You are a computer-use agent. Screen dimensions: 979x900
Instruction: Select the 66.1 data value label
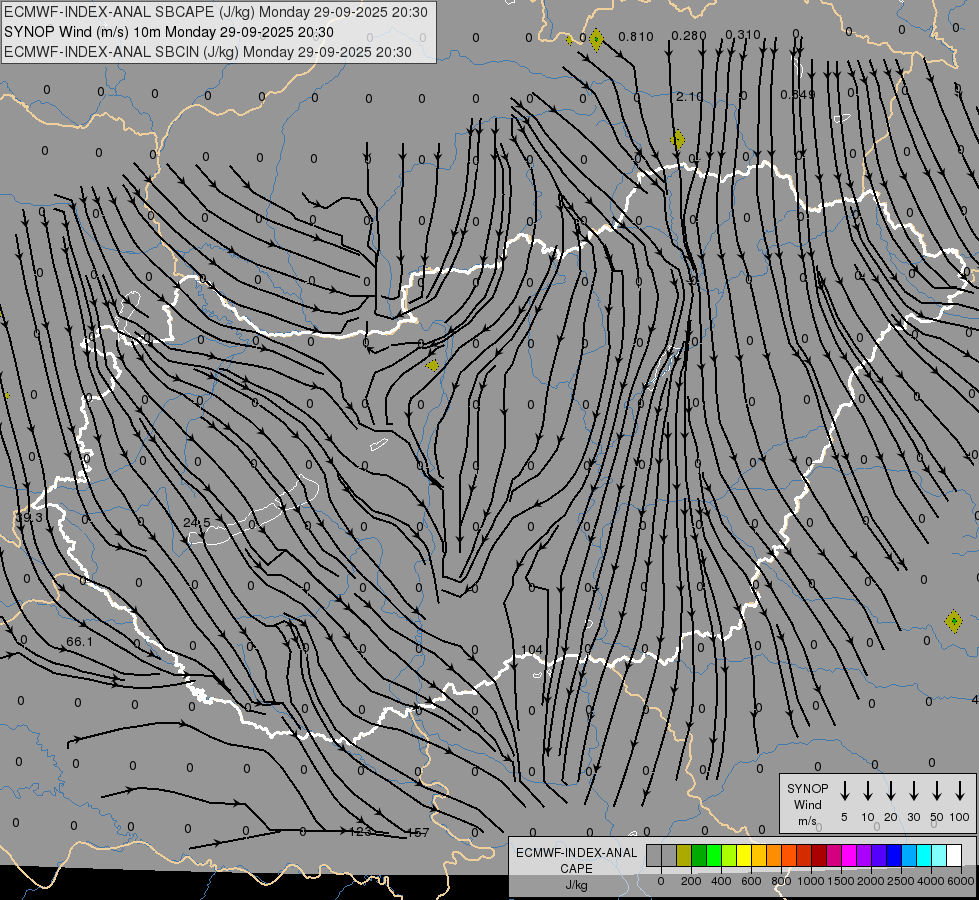pos(79,641)
